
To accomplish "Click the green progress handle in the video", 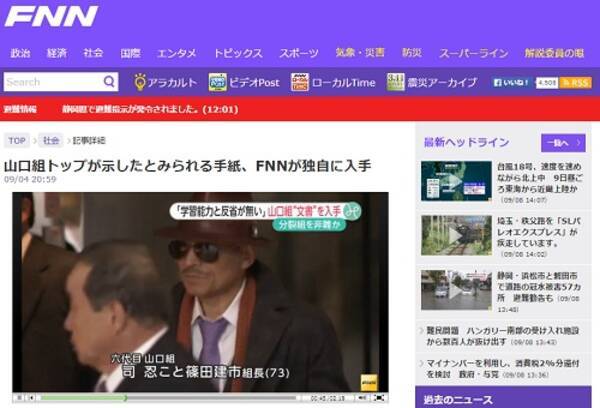I will click(125, 398).
